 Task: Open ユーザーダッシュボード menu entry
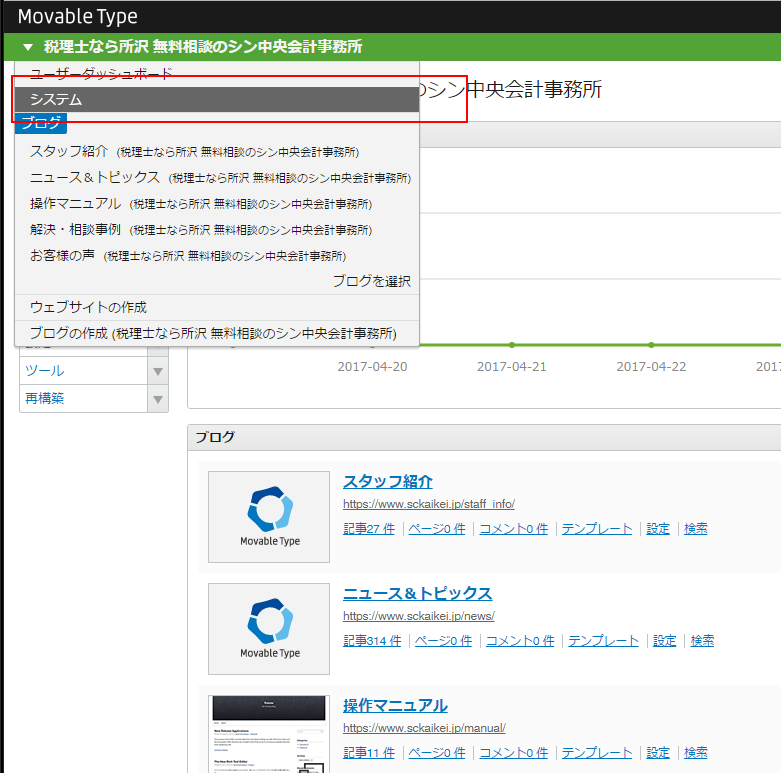[x=217, y=74]
